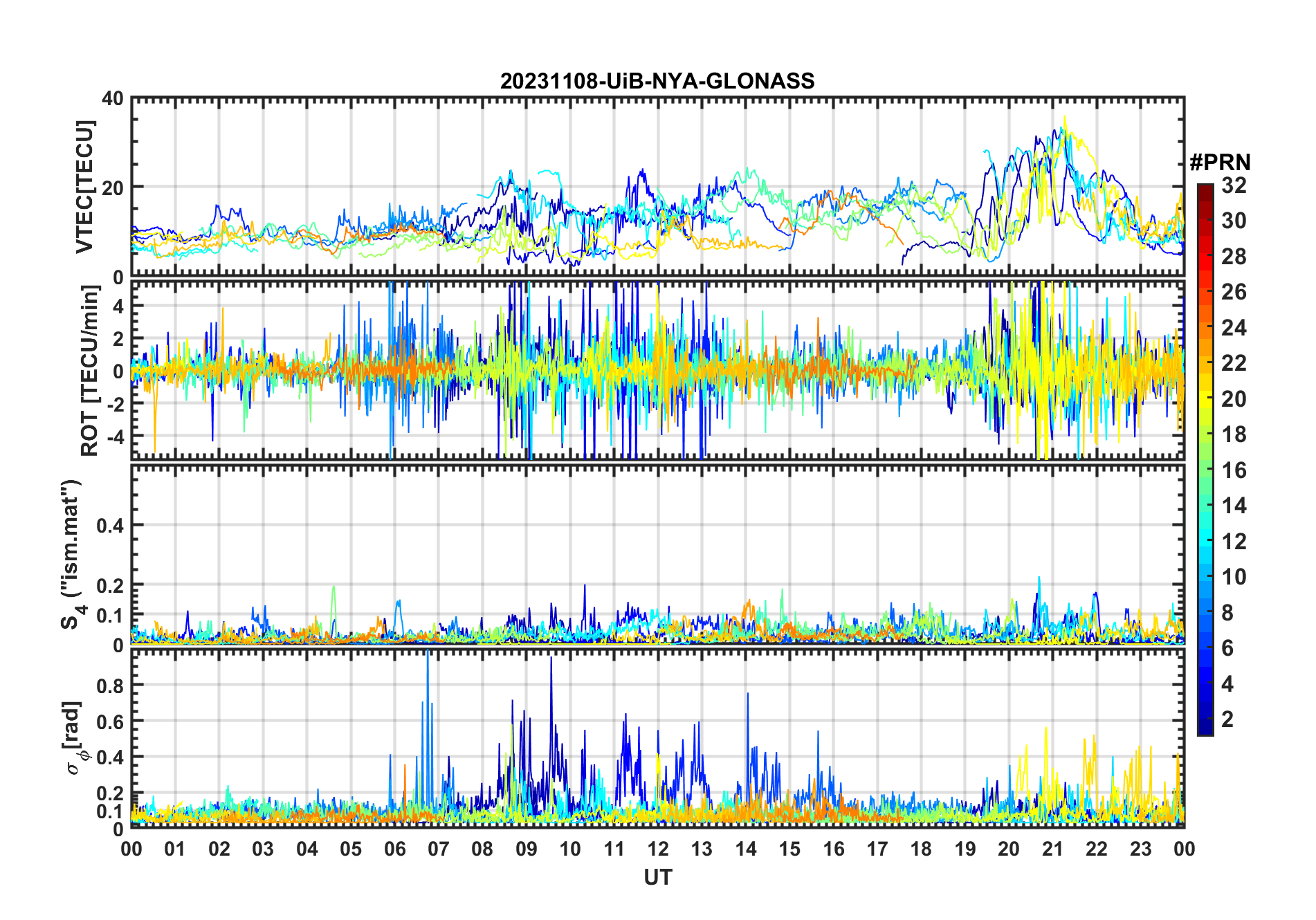Select the VTEC[TECU] y-axis label

coord(84,187)
